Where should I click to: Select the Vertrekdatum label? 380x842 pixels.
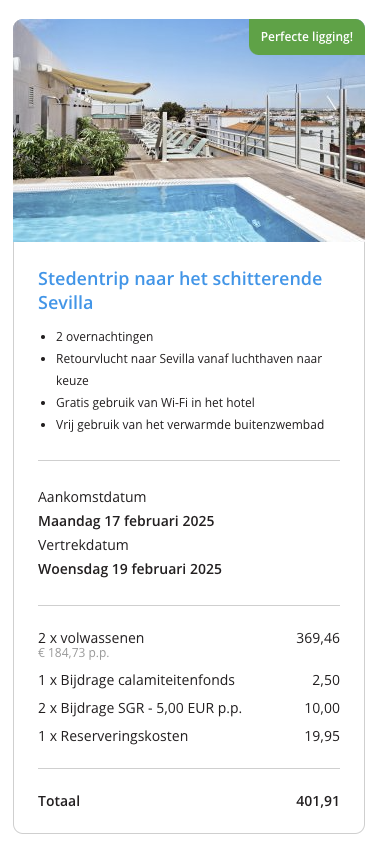(83, 545)
